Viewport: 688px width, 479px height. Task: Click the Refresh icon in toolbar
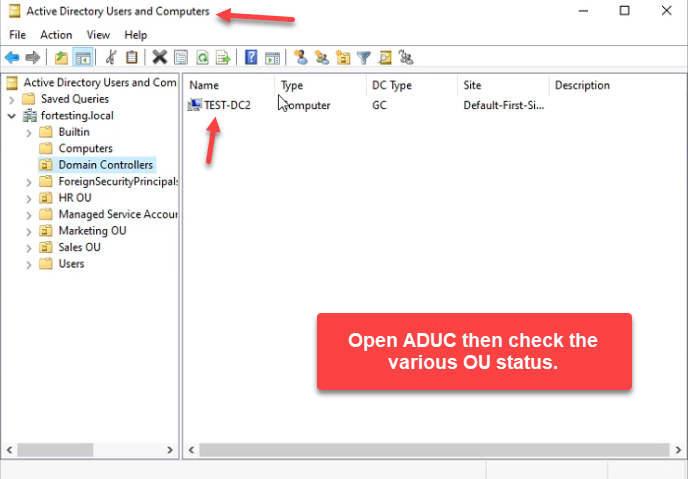coord(202,57)
